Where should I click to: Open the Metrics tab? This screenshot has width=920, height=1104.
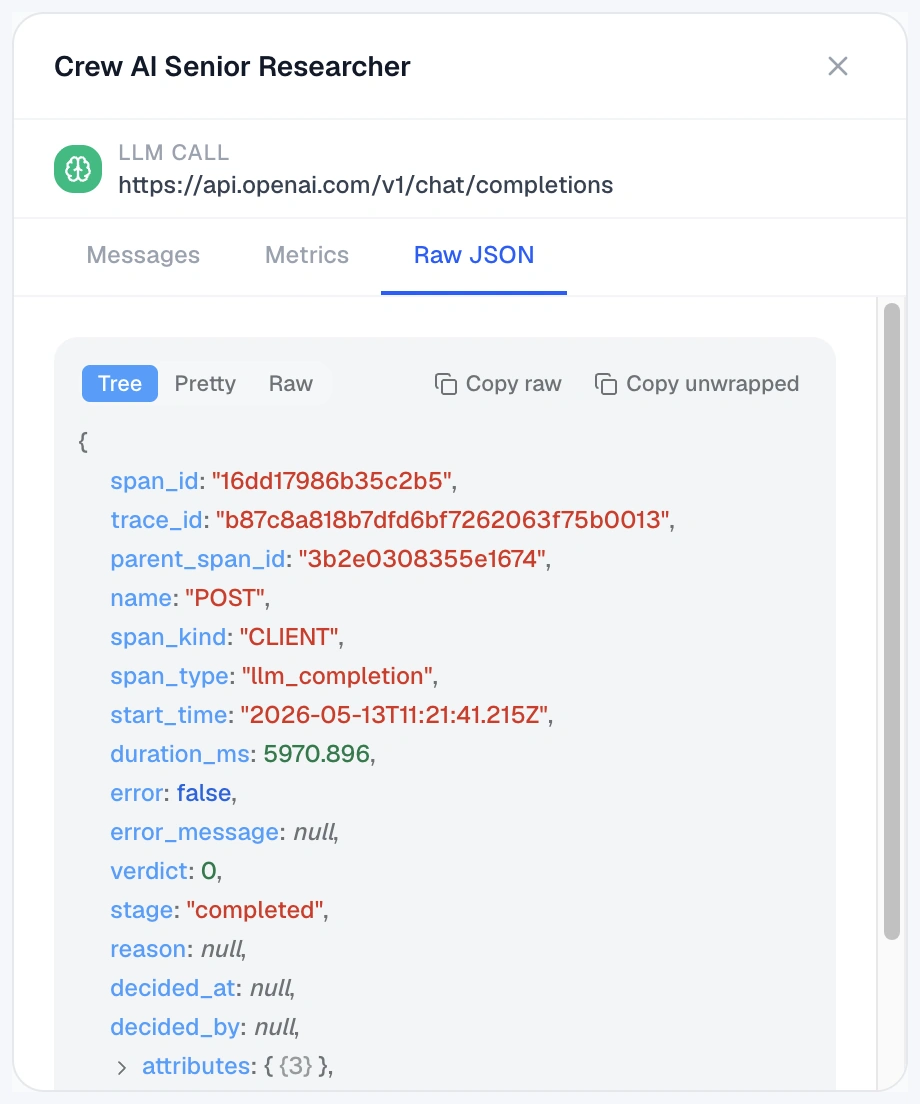307,255
